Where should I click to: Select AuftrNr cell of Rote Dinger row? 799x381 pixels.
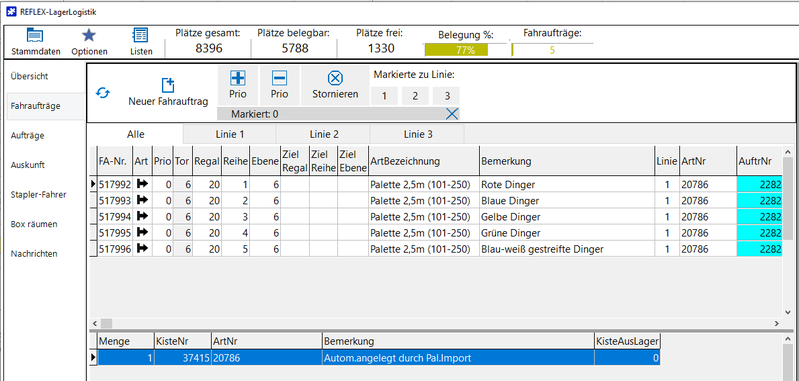click(x=760, y=185)
